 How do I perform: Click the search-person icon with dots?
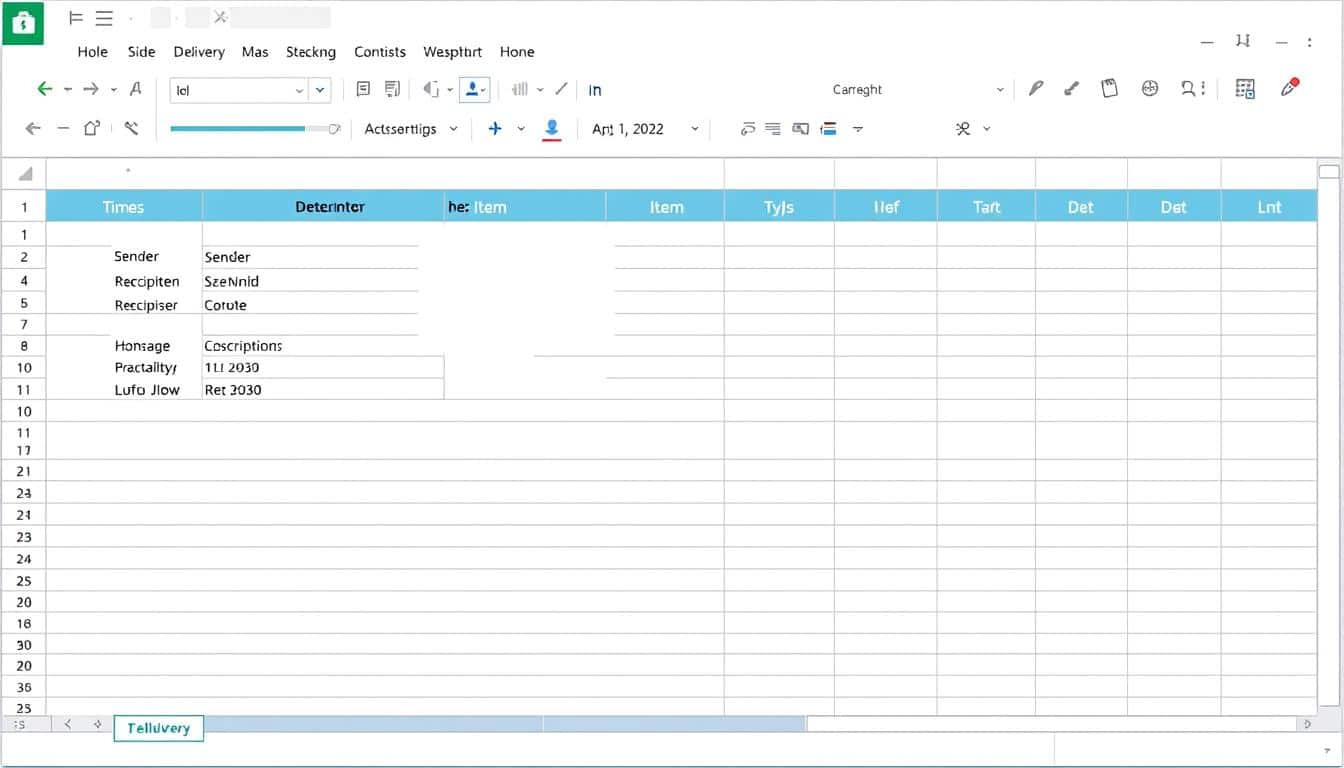[x=1193, y=88]
